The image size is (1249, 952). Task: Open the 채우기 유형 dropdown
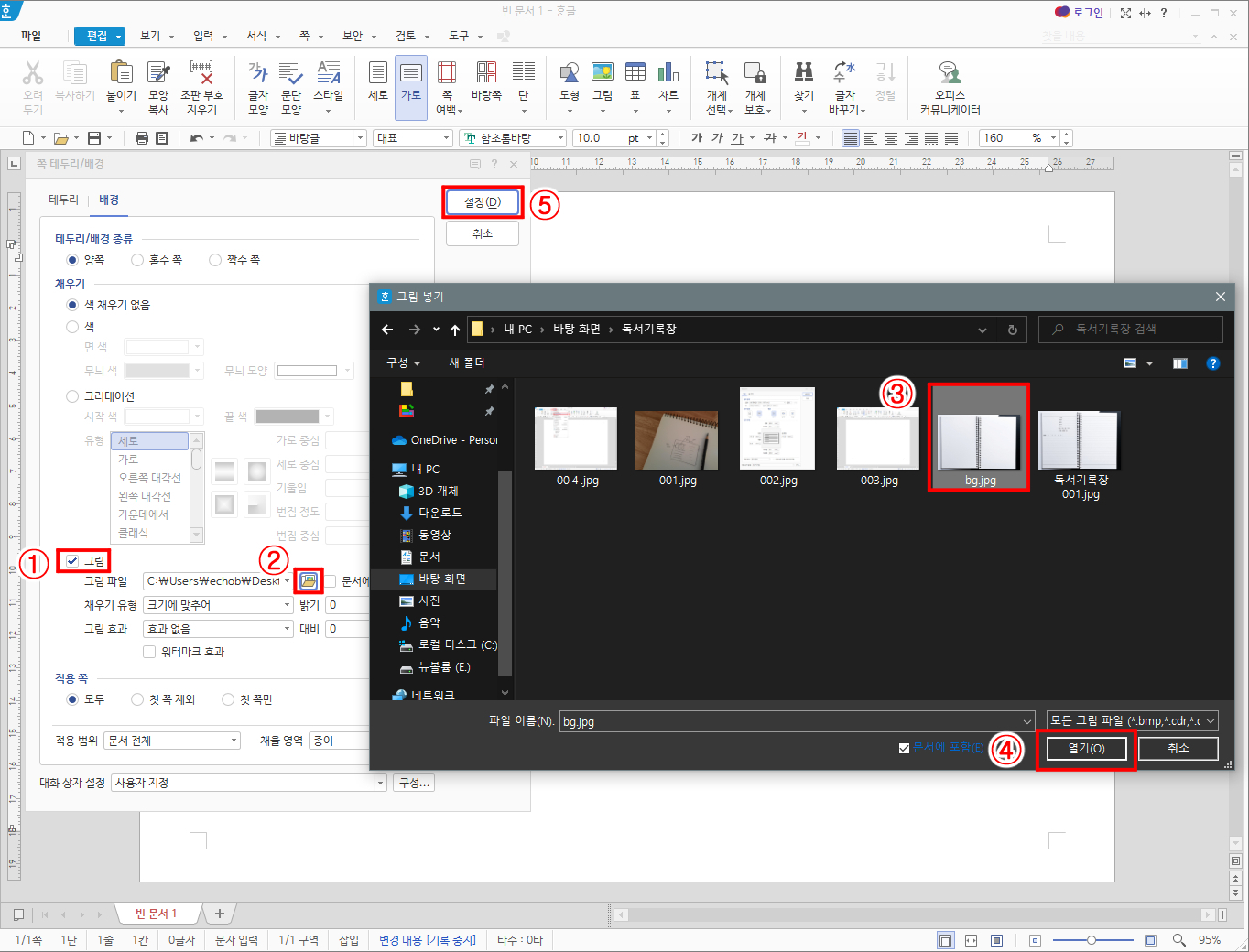[218, 605]
